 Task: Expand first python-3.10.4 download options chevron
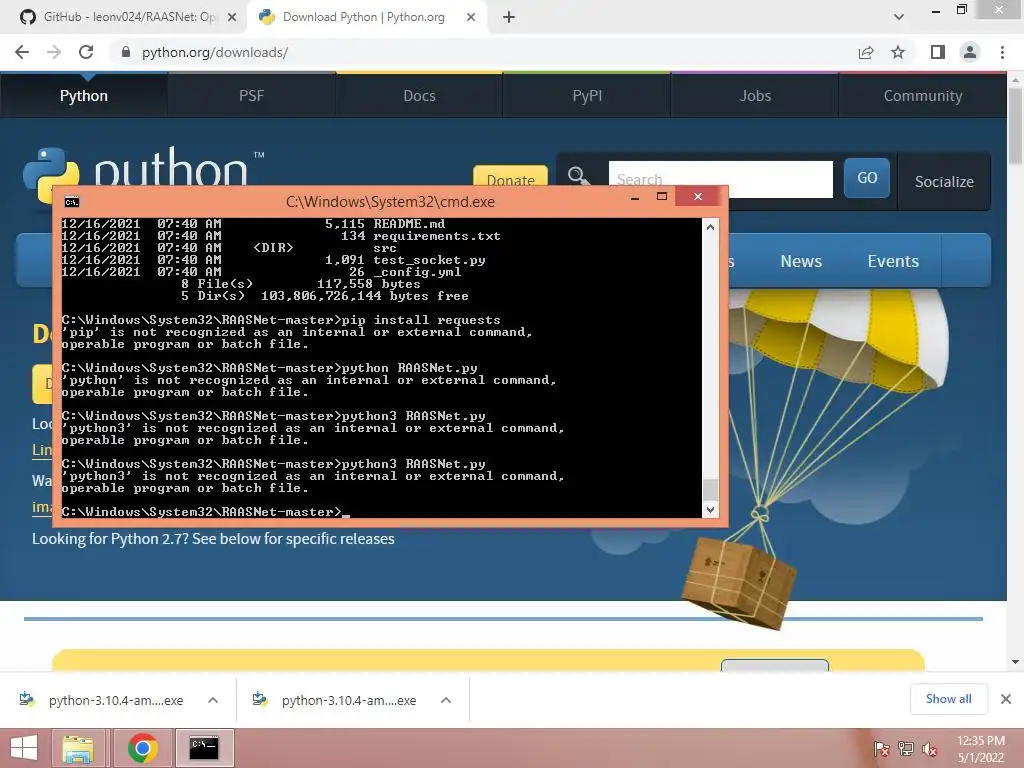[213, 700]
